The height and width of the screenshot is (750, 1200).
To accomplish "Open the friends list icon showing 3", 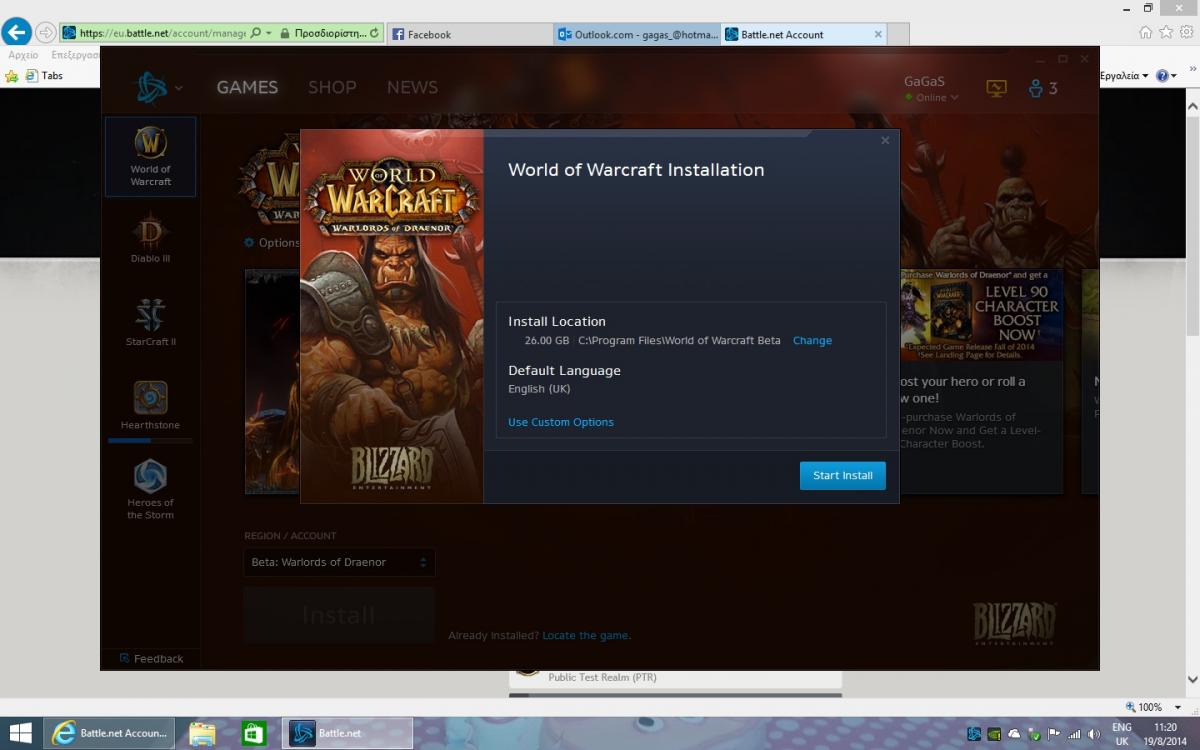I will coord(1043,88).
